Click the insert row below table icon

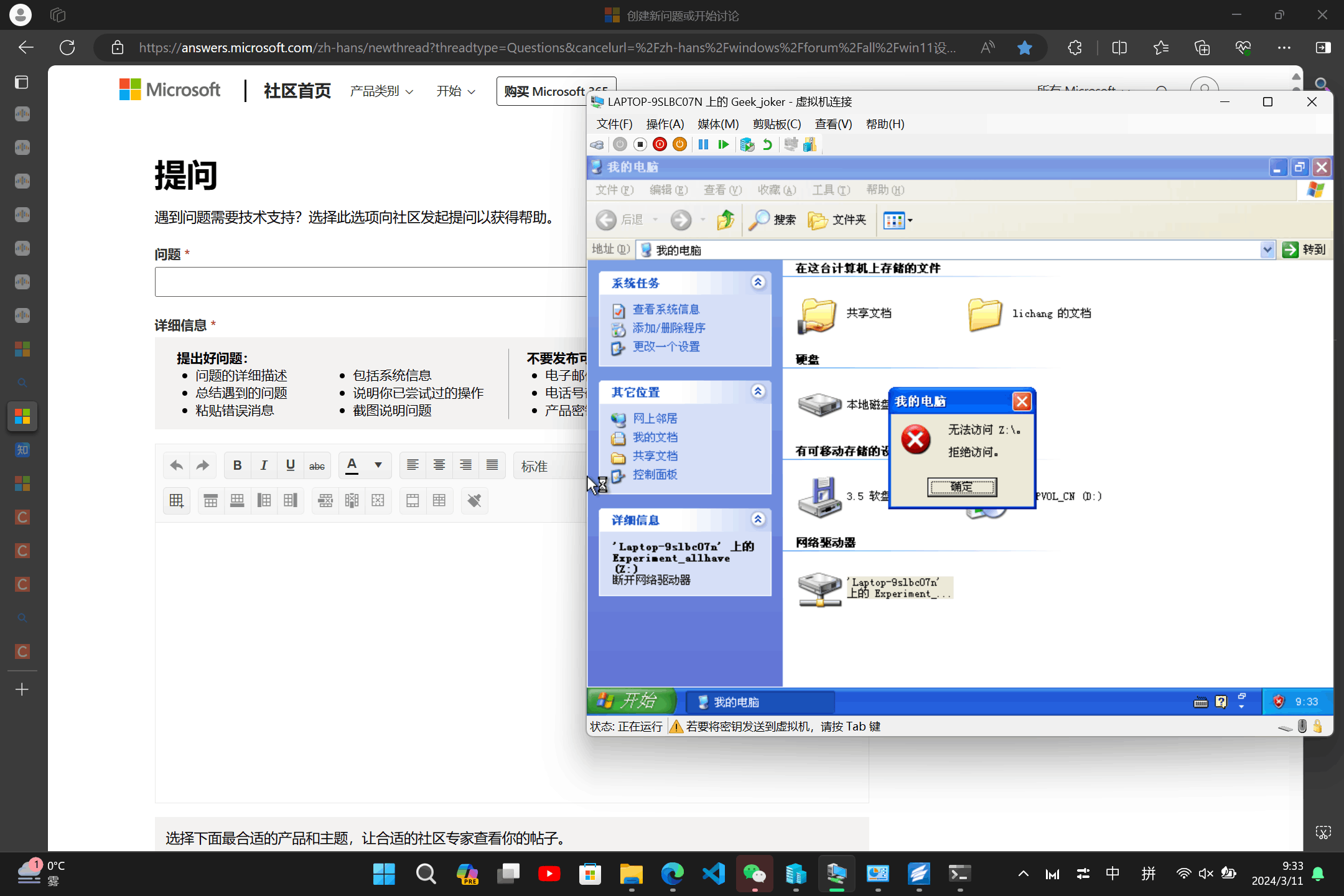pos(237,500)
